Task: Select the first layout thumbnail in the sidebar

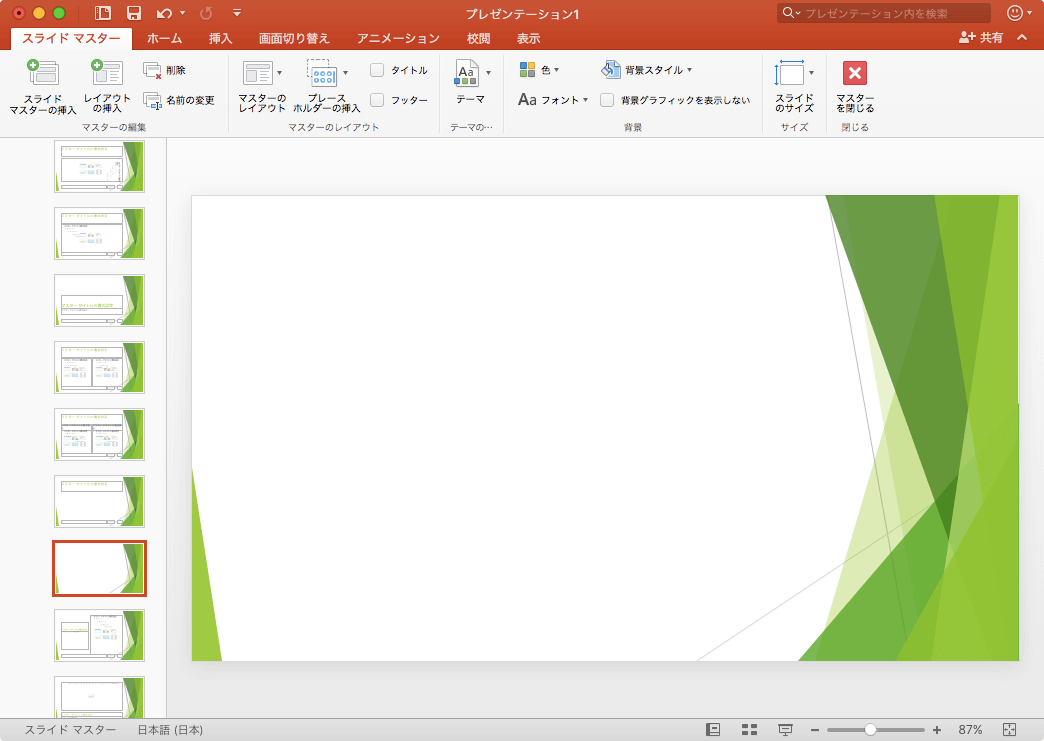Action: [99, 166]
